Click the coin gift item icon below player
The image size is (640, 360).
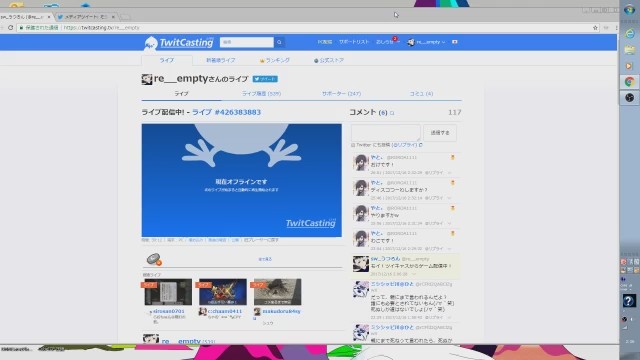tap(154, 259)
